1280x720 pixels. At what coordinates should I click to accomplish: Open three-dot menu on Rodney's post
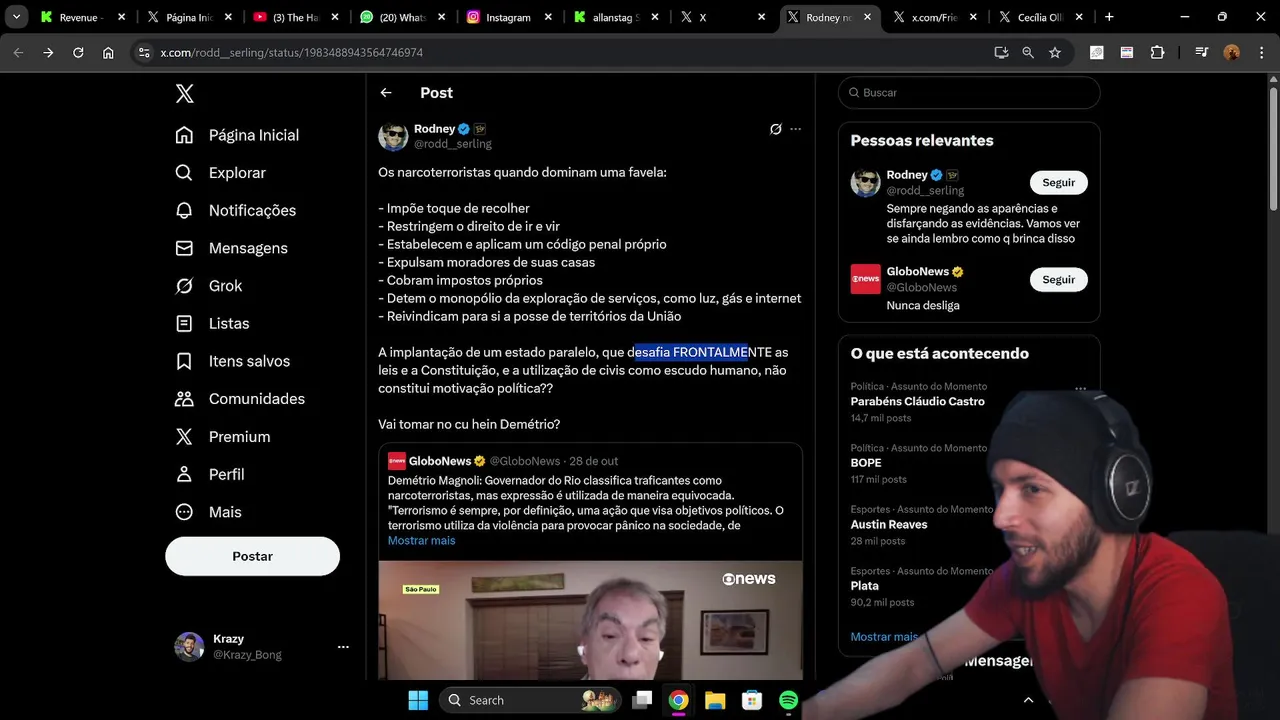pos(796,129)
